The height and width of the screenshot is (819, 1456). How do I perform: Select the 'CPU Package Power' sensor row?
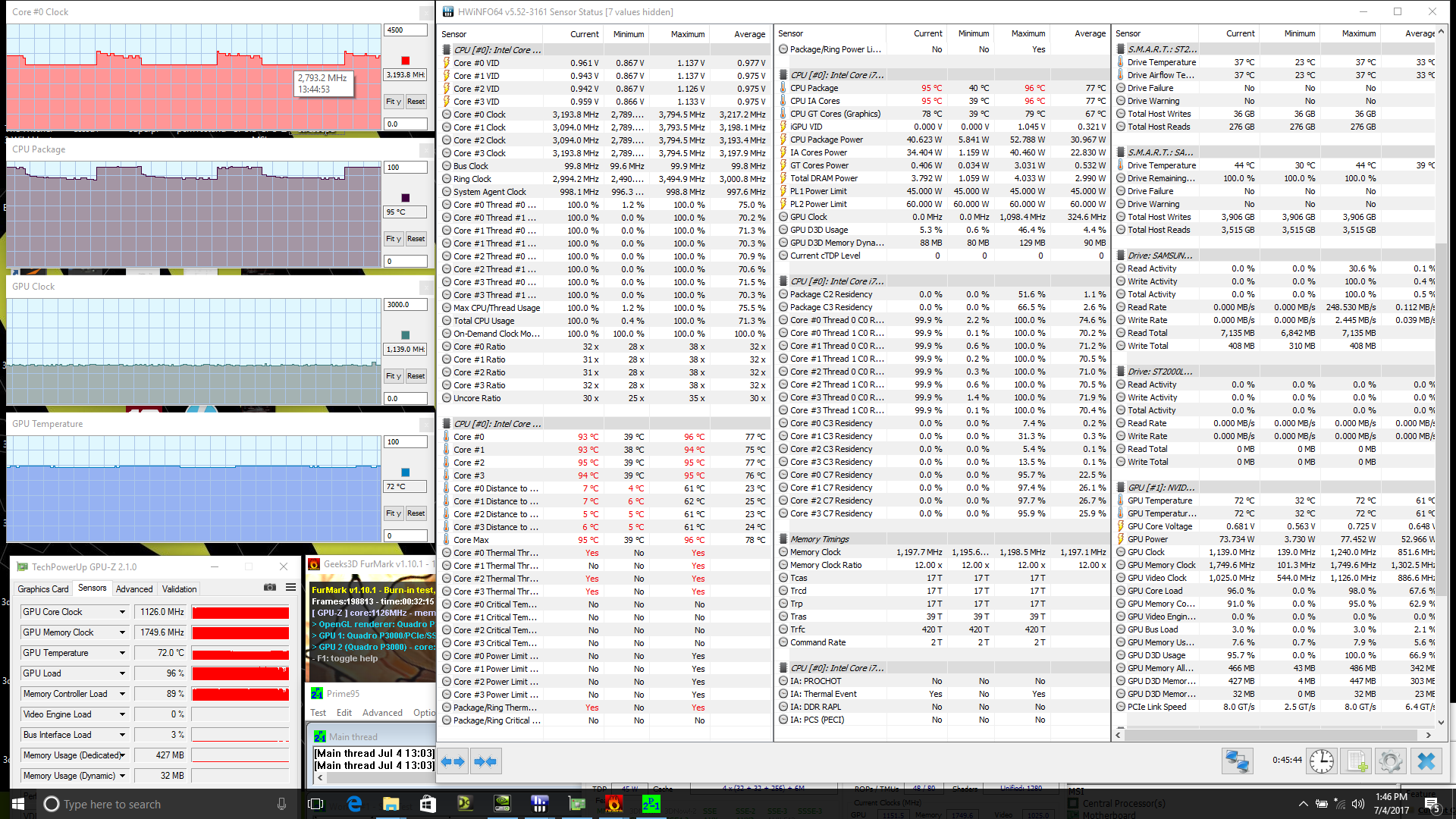942,140
